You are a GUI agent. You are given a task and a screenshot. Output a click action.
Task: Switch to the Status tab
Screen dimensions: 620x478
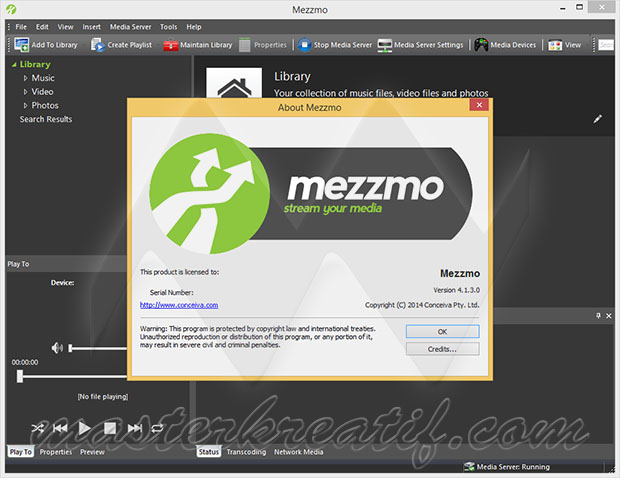click(x=208, y=452)
